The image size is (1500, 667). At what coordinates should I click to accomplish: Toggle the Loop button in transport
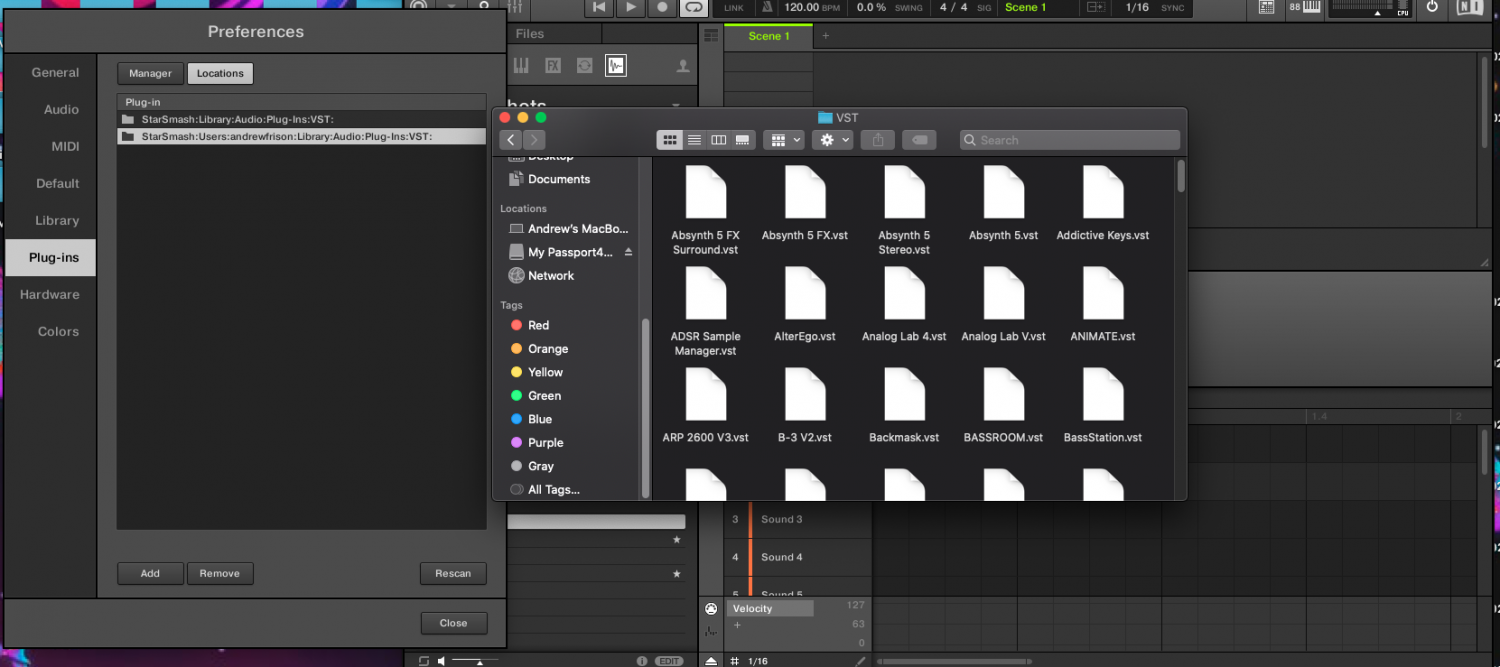[693, 7]
